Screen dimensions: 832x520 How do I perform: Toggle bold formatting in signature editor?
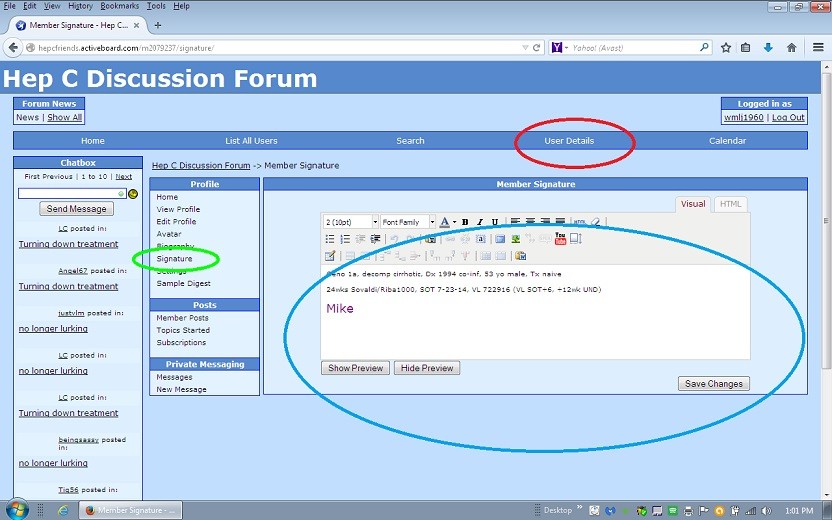point(465,222)
